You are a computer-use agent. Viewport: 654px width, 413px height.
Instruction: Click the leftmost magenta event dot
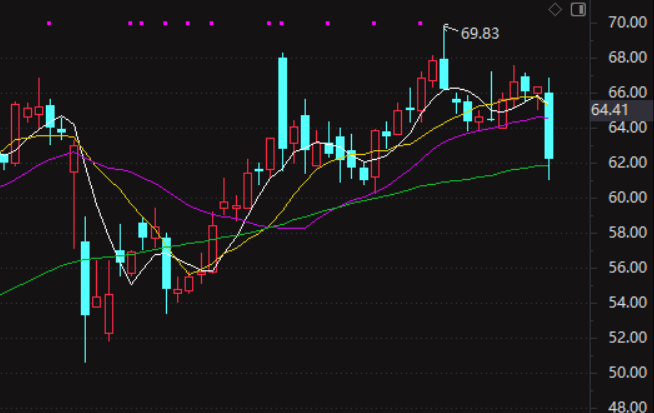[49, 23]
